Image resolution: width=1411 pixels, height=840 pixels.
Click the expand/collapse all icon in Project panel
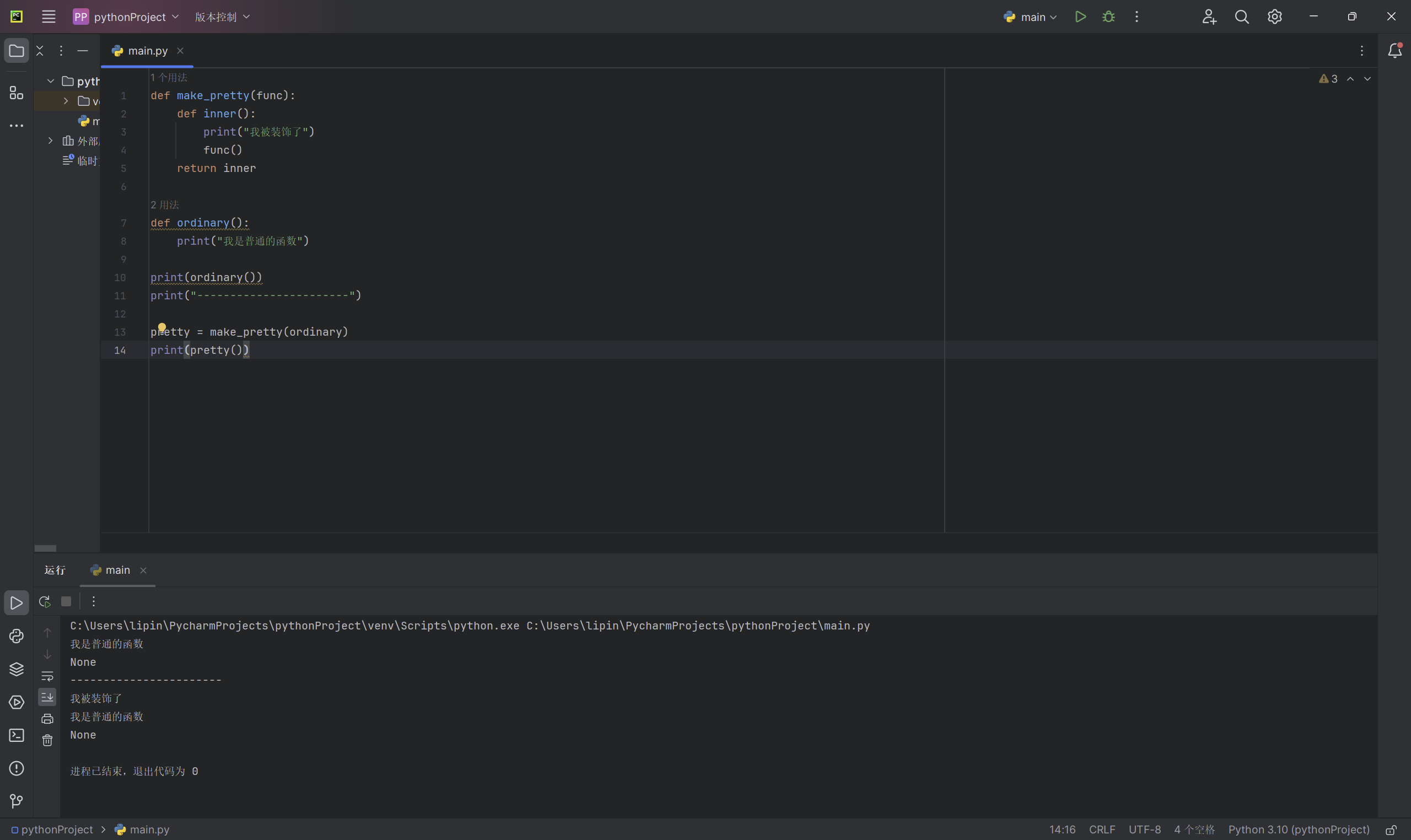40,50
